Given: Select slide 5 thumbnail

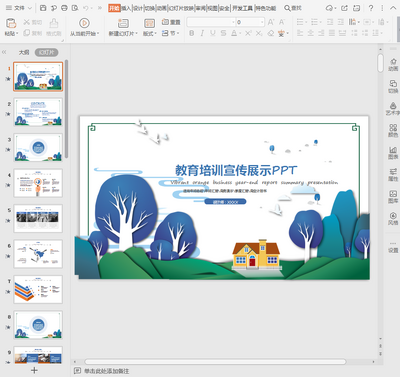Looking at the screenshot, I should pyautogui.click(x=38, y=218).
